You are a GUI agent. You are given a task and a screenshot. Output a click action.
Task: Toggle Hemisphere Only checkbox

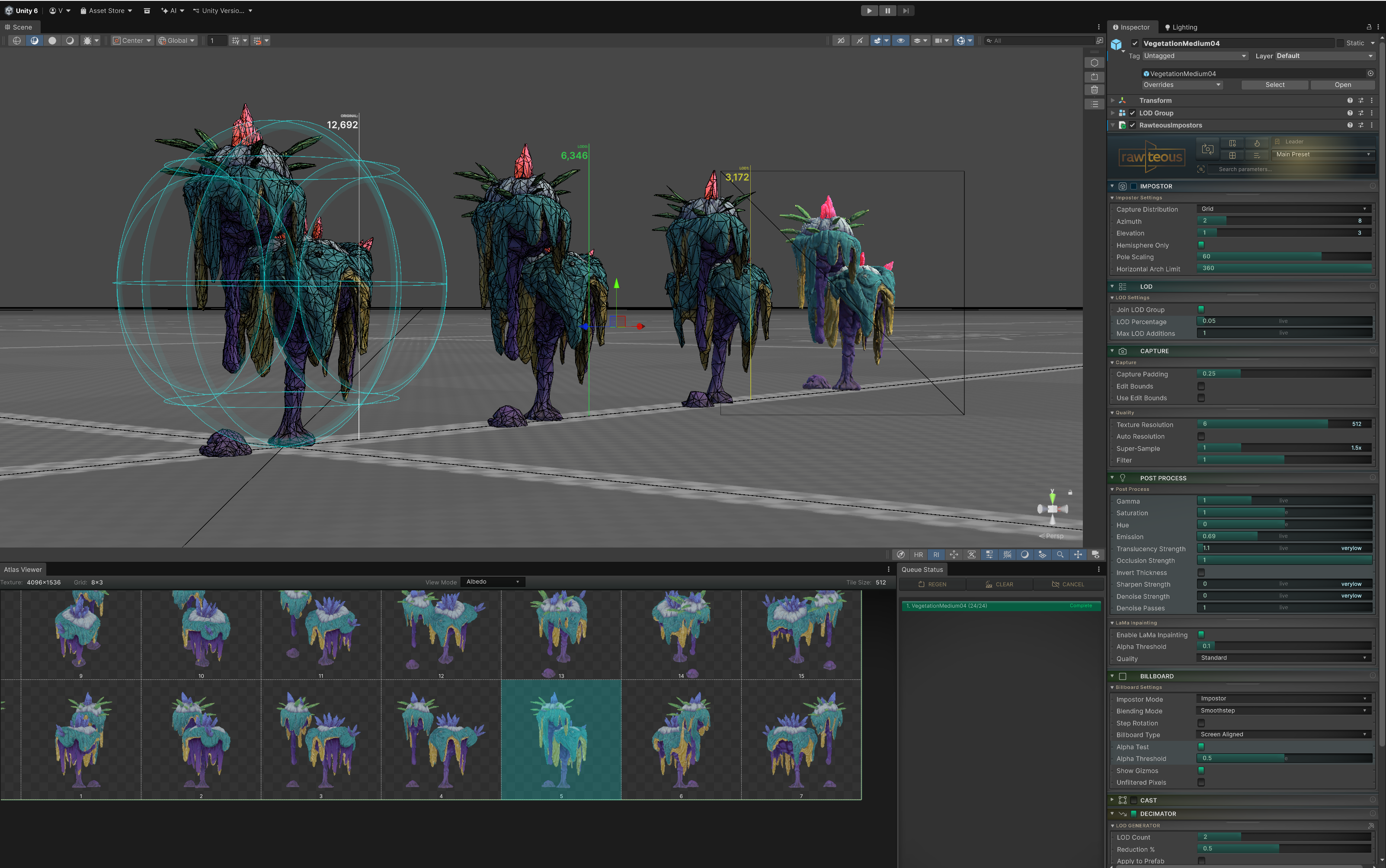1200,245
